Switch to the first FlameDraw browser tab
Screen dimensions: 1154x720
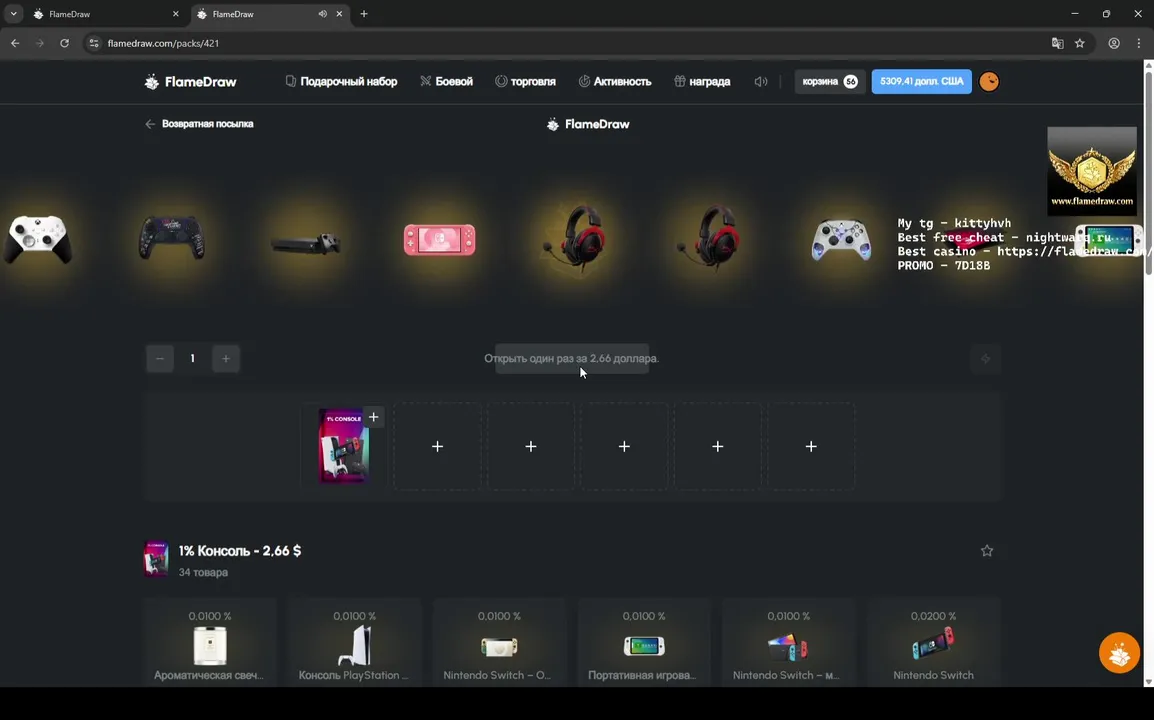point(105,14)
